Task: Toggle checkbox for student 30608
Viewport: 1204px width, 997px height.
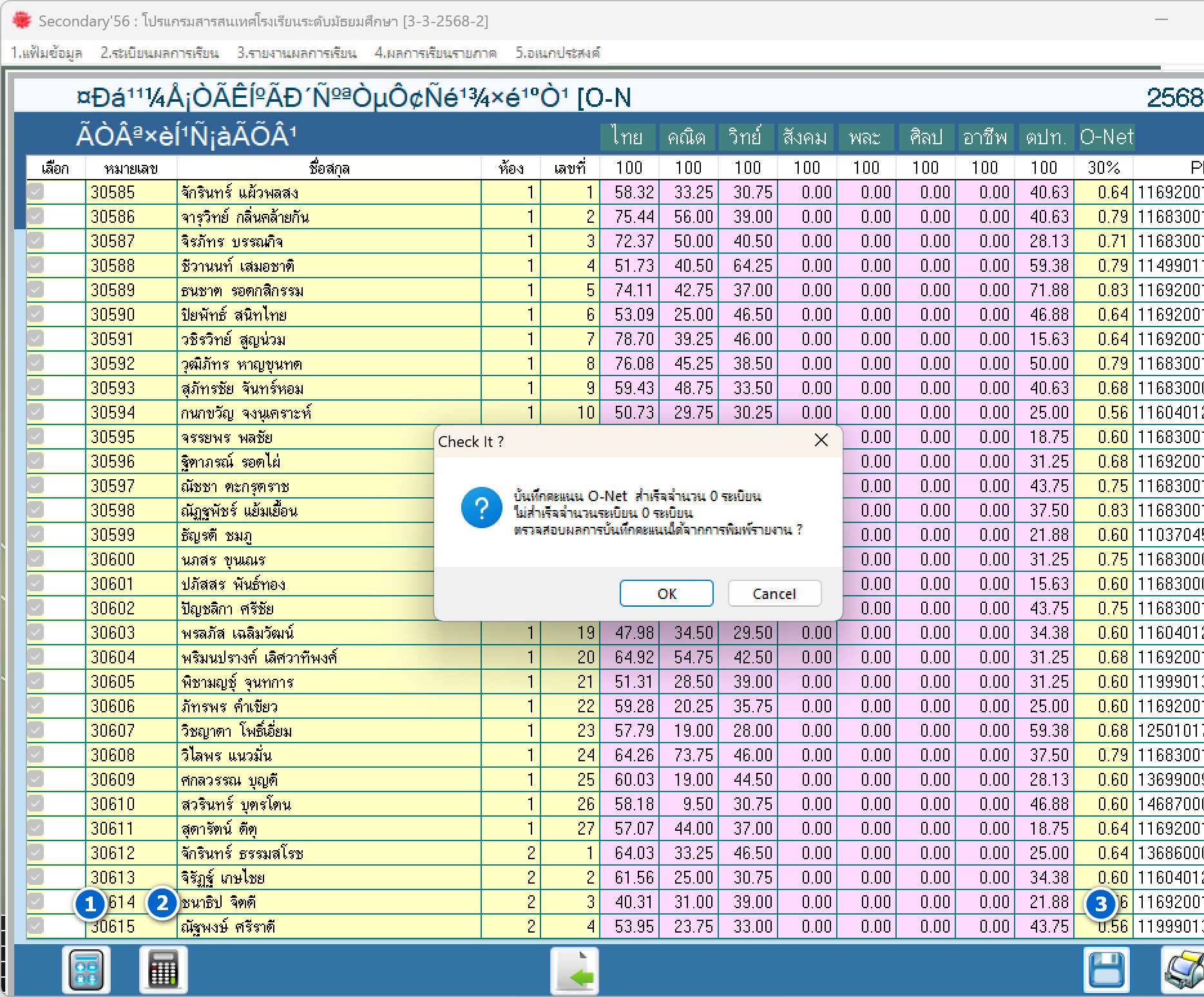Action: tap(36, 755)
